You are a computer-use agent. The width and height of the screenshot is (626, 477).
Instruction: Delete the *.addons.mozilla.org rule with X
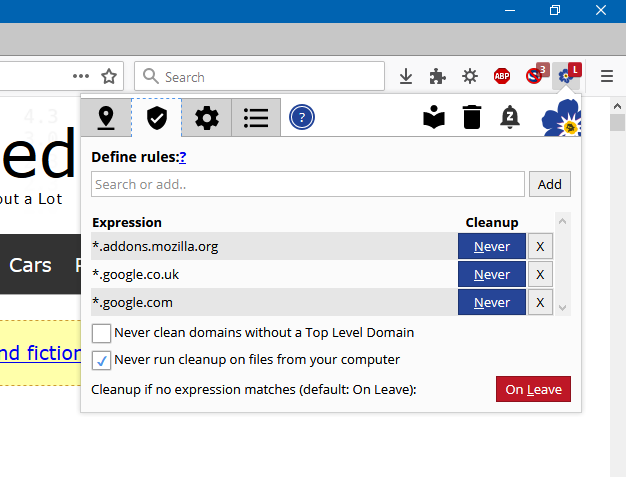(540, 246)
